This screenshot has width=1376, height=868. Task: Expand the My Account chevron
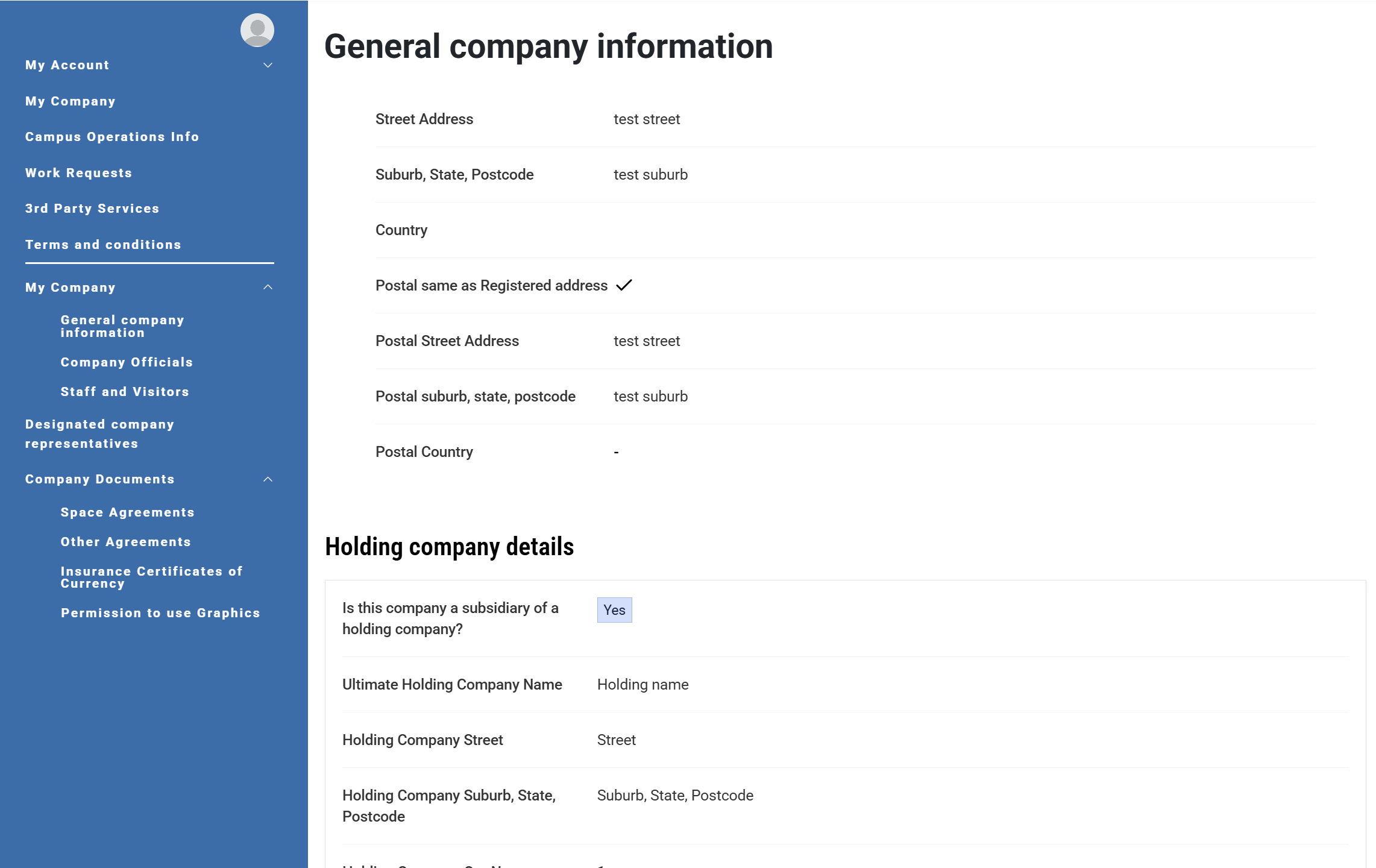(268, 65)
